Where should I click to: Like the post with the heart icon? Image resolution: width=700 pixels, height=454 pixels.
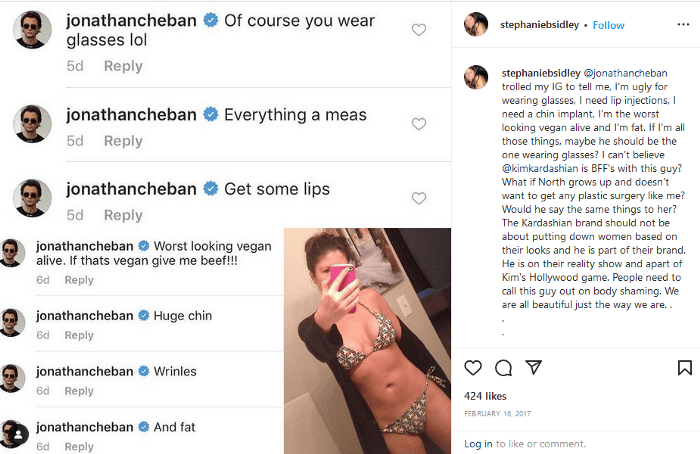[474, 369]
